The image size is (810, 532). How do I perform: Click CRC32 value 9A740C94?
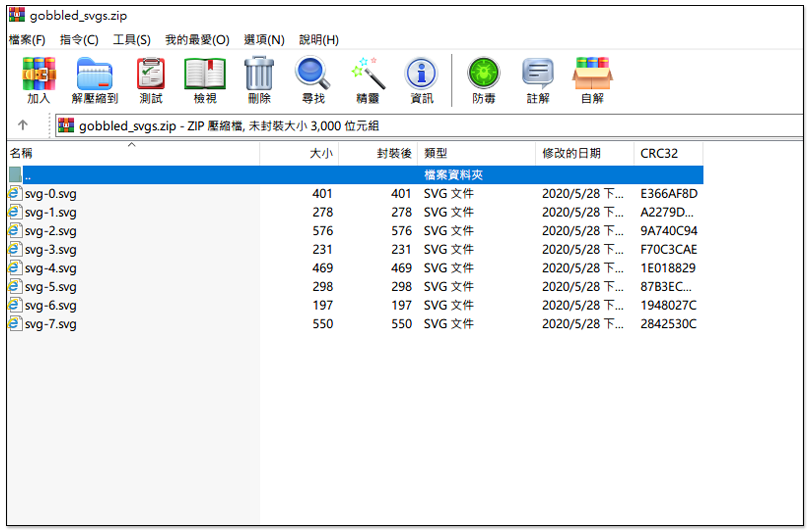point(669,231)
